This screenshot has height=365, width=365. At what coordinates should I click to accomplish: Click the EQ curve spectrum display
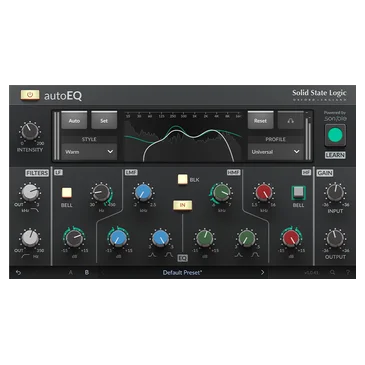click(182, 136)
